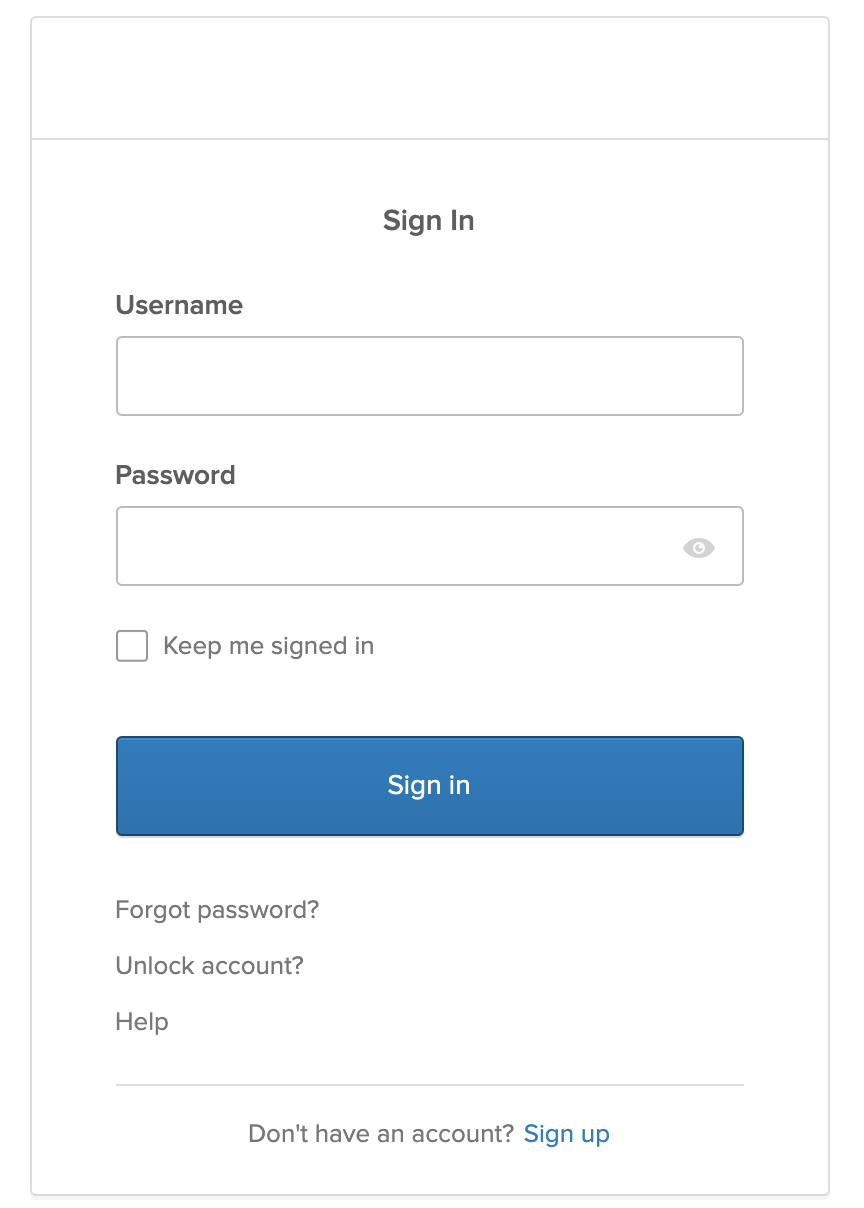Image resolution: width=864 pixels, height=1208 pixels.
Task: Select the Username field to start typing
Action: pyautogui.click(x=429, y=375)
